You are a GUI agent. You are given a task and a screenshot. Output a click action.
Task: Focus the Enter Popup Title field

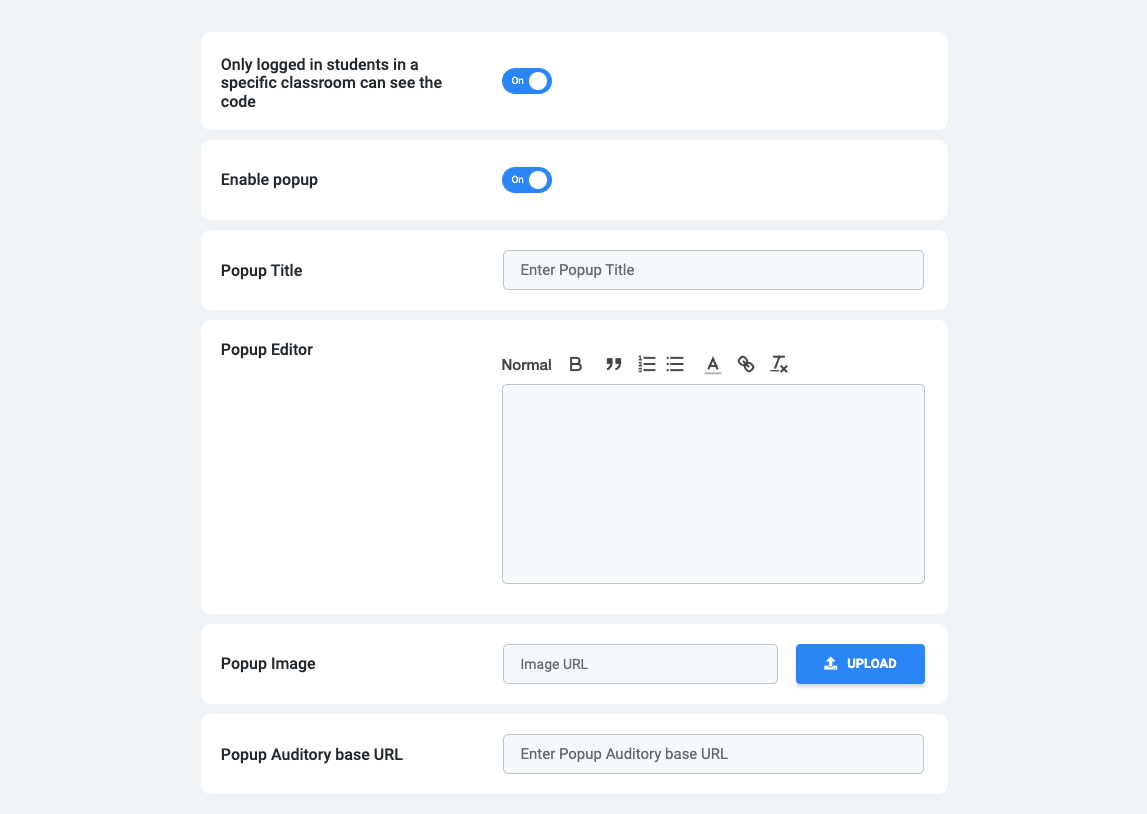pyautogui.click(x=713, y=270)
